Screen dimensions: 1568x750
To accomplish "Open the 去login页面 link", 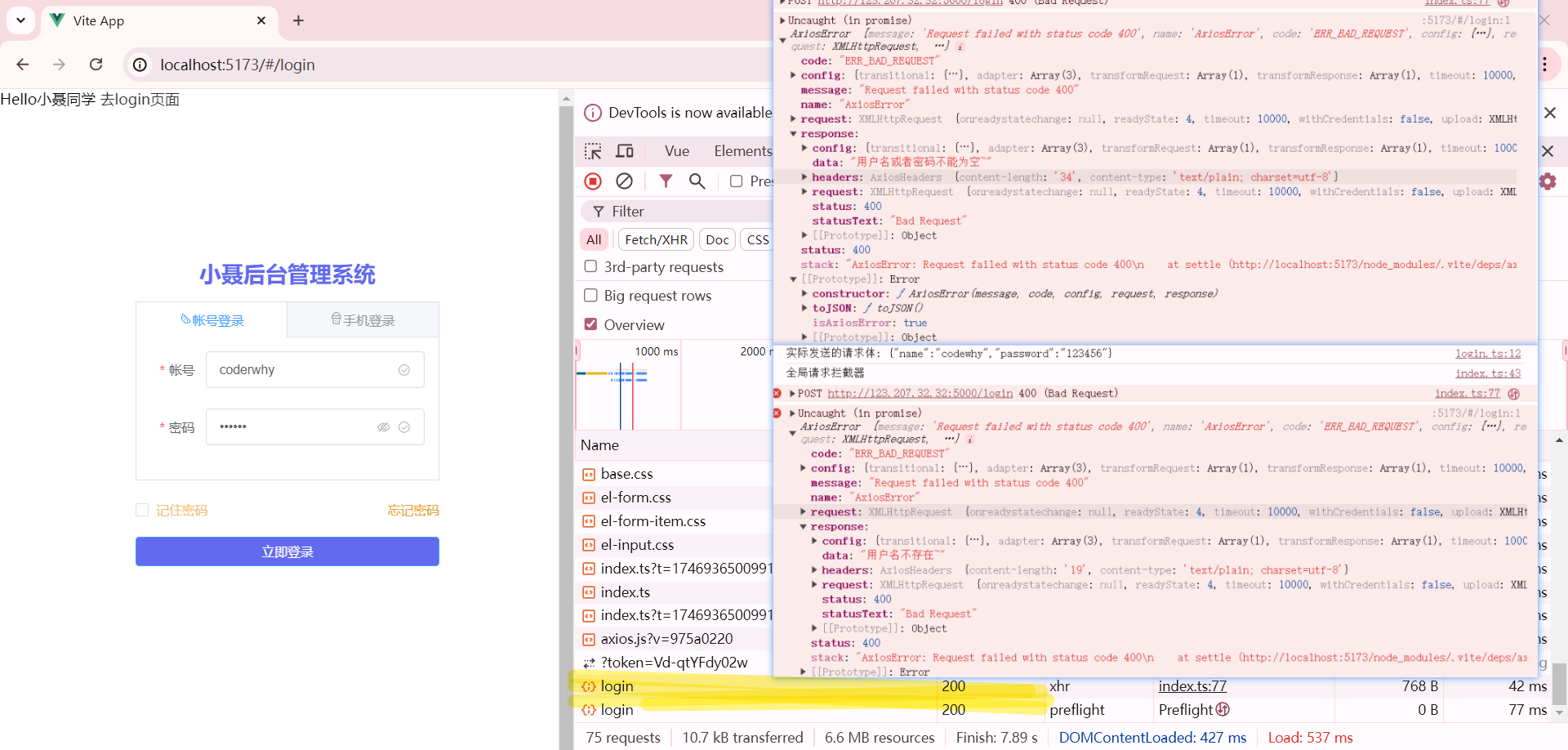I will coord(140,100).
